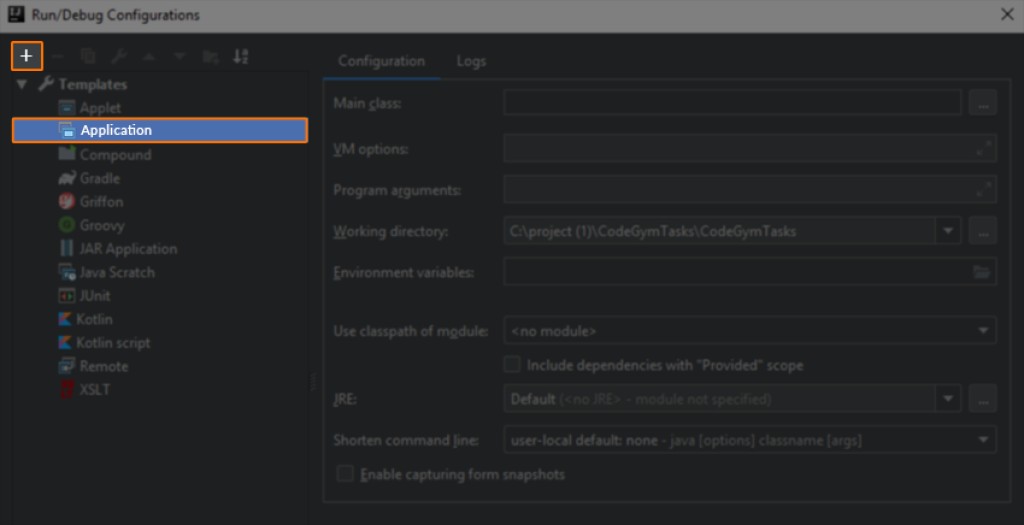The height and width of the screenshot is (525, 1024).
Task: Pick the Kotlin template icon
Action: pos(67,319)
